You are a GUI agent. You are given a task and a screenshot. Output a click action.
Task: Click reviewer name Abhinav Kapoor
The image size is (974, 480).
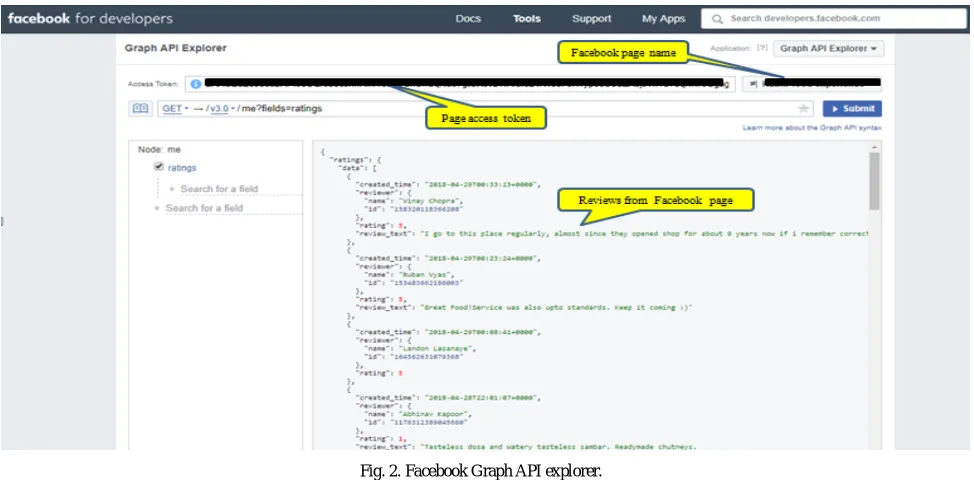point(435,414)
